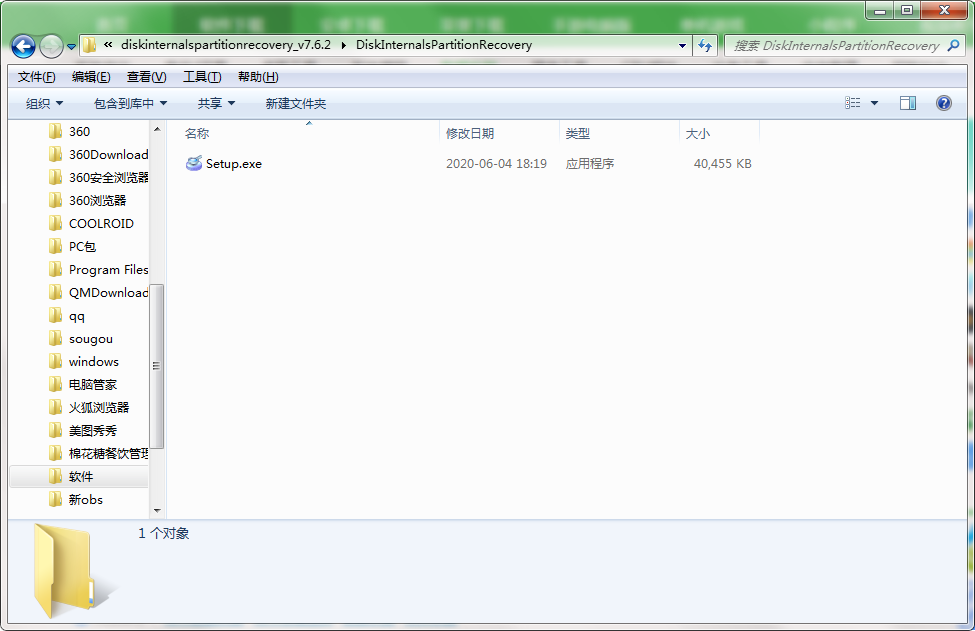Select the 360Download folder
This screenshot has width=975, height=631.
(x=98, y=155)
